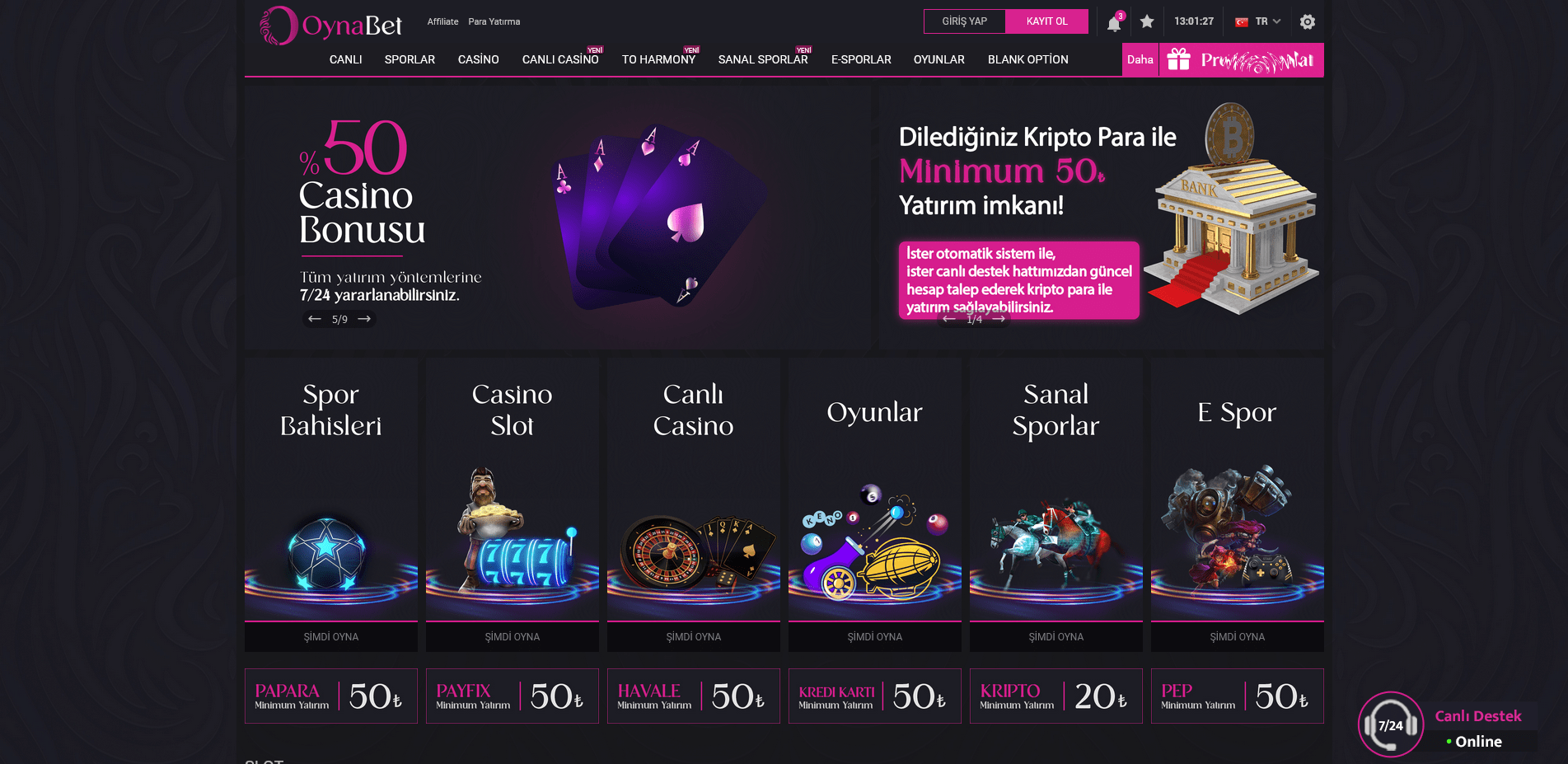Click the KAYIT OL button
The width and height of the screenshot is (1568, 764).
point(1047,21)
